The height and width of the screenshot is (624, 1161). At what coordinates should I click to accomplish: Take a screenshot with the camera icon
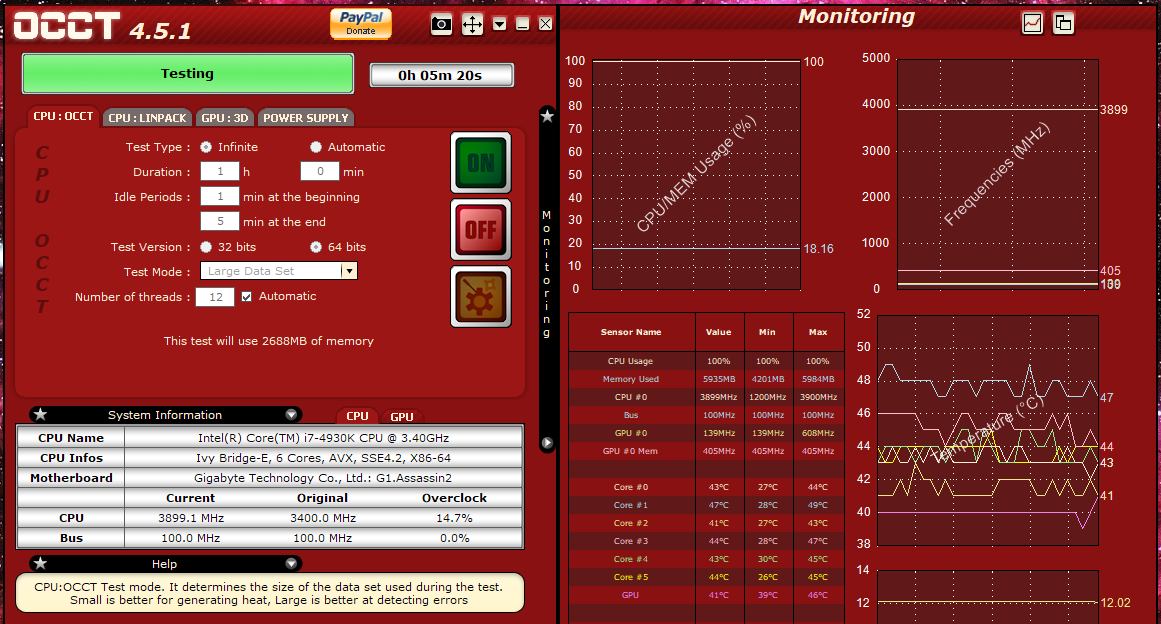pyautogui.click(x=441, y=24)
